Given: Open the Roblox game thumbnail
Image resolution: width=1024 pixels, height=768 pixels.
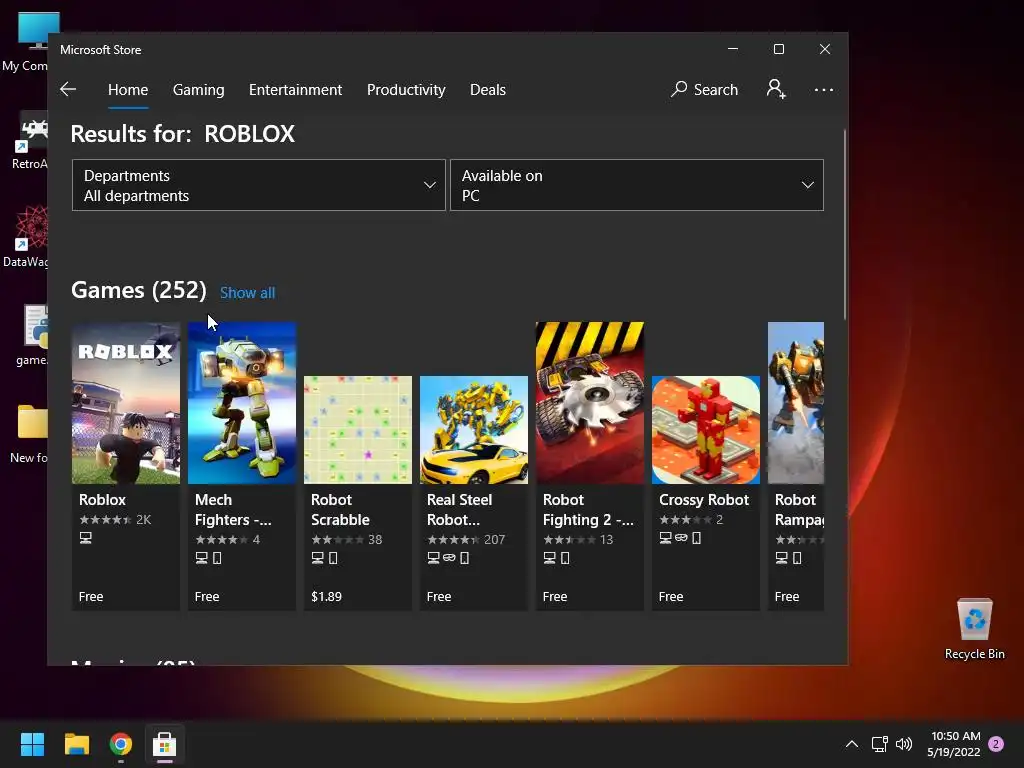Looking at the screenshot, I should 126,403.
